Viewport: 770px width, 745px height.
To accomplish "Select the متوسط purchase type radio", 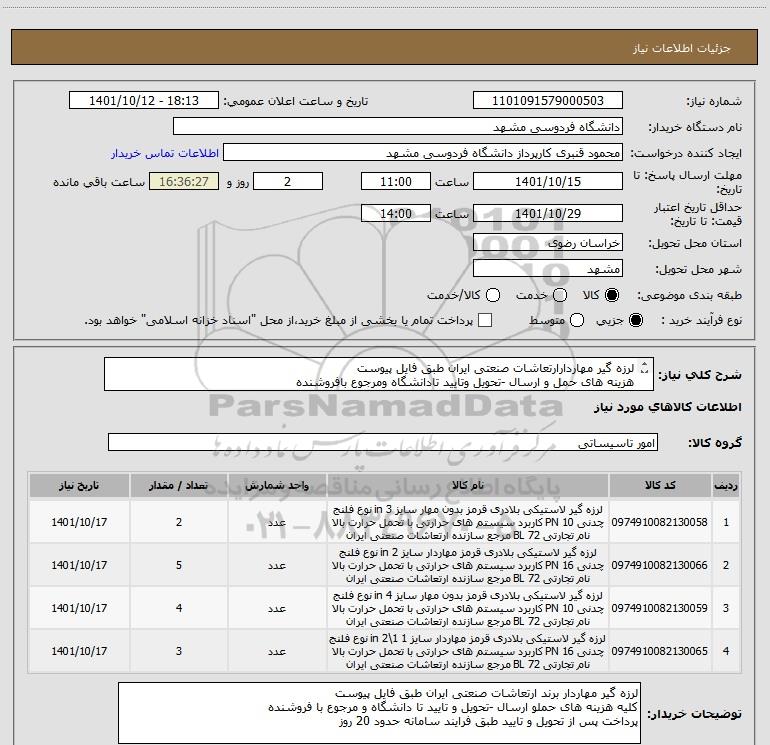I will pyautogui.click(x=577, y=321).
